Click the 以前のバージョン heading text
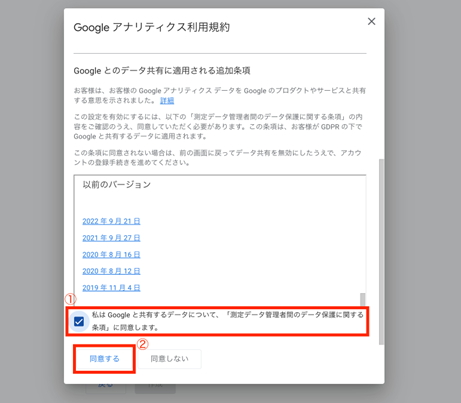 click(x=117, y=185)
